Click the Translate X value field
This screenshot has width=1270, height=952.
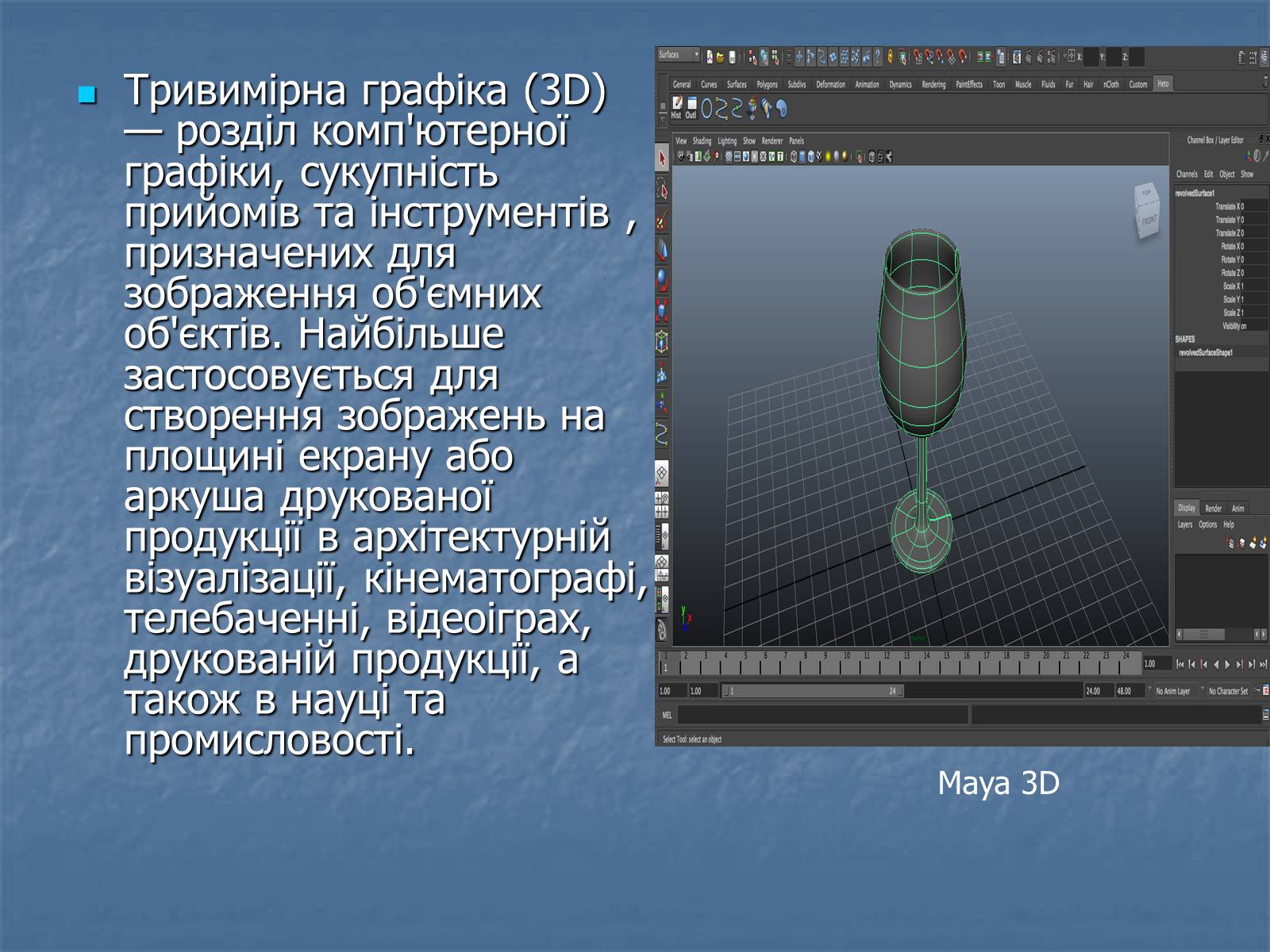point(1256,206)
